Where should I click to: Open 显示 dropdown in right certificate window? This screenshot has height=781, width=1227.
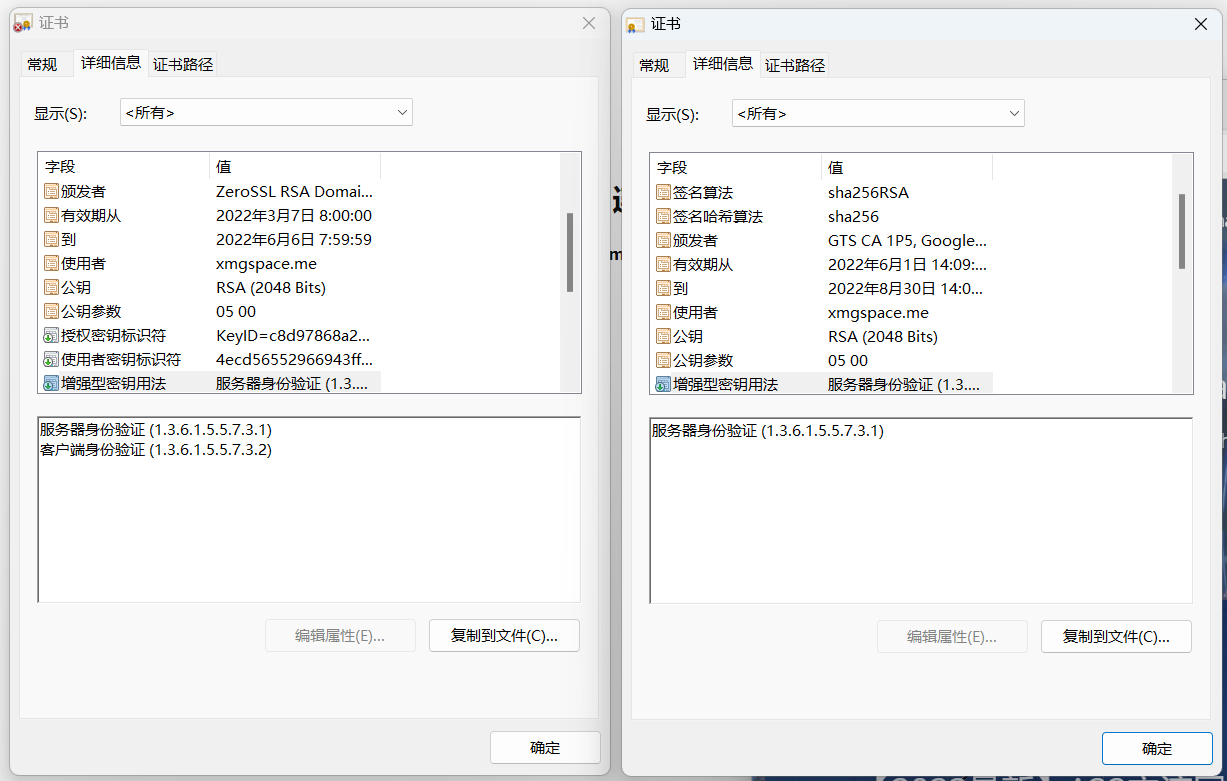coord(878,113)
